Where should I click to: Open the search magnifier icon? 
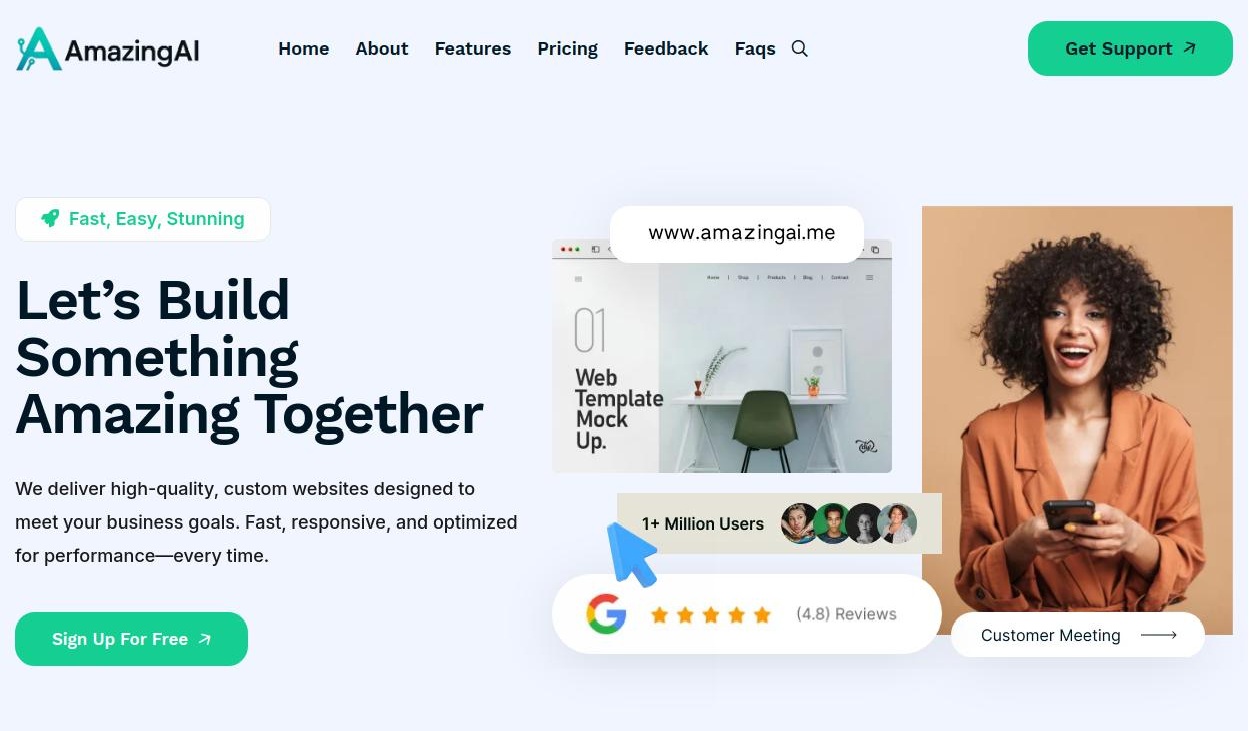coord(799,49)
